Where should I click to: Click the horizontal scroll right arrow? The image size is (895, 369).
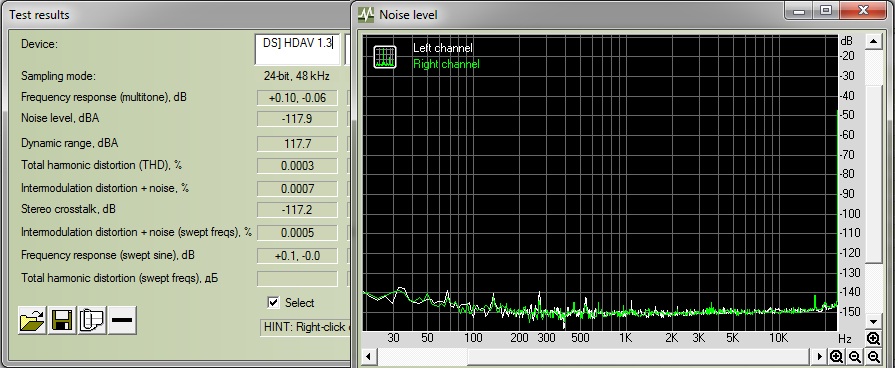pos(820,357)
